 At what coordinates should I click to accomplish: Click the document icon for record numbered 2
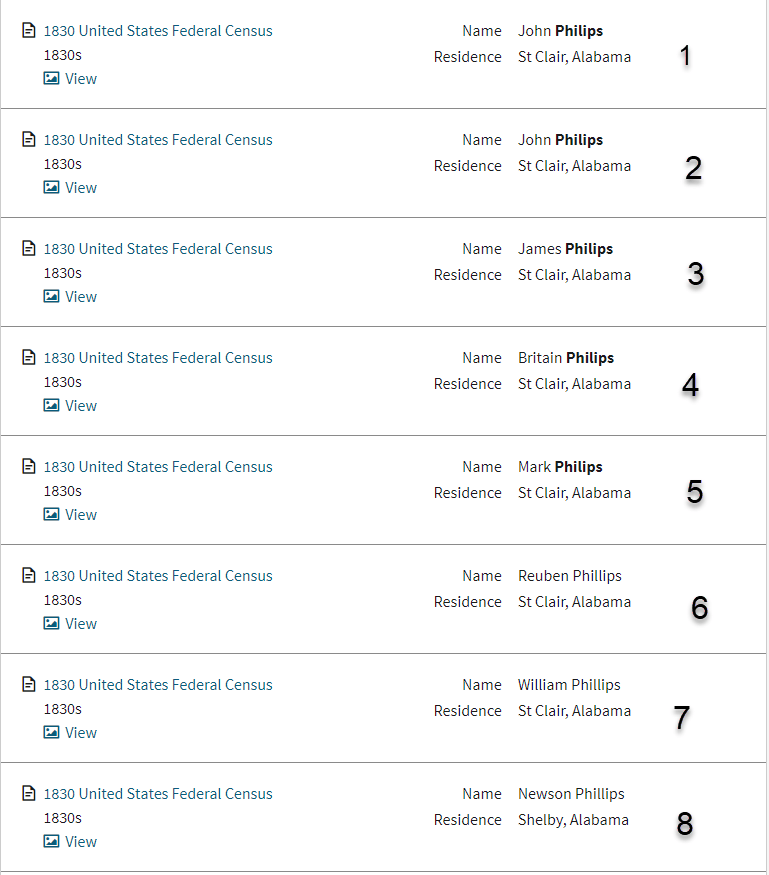point(29,140)
